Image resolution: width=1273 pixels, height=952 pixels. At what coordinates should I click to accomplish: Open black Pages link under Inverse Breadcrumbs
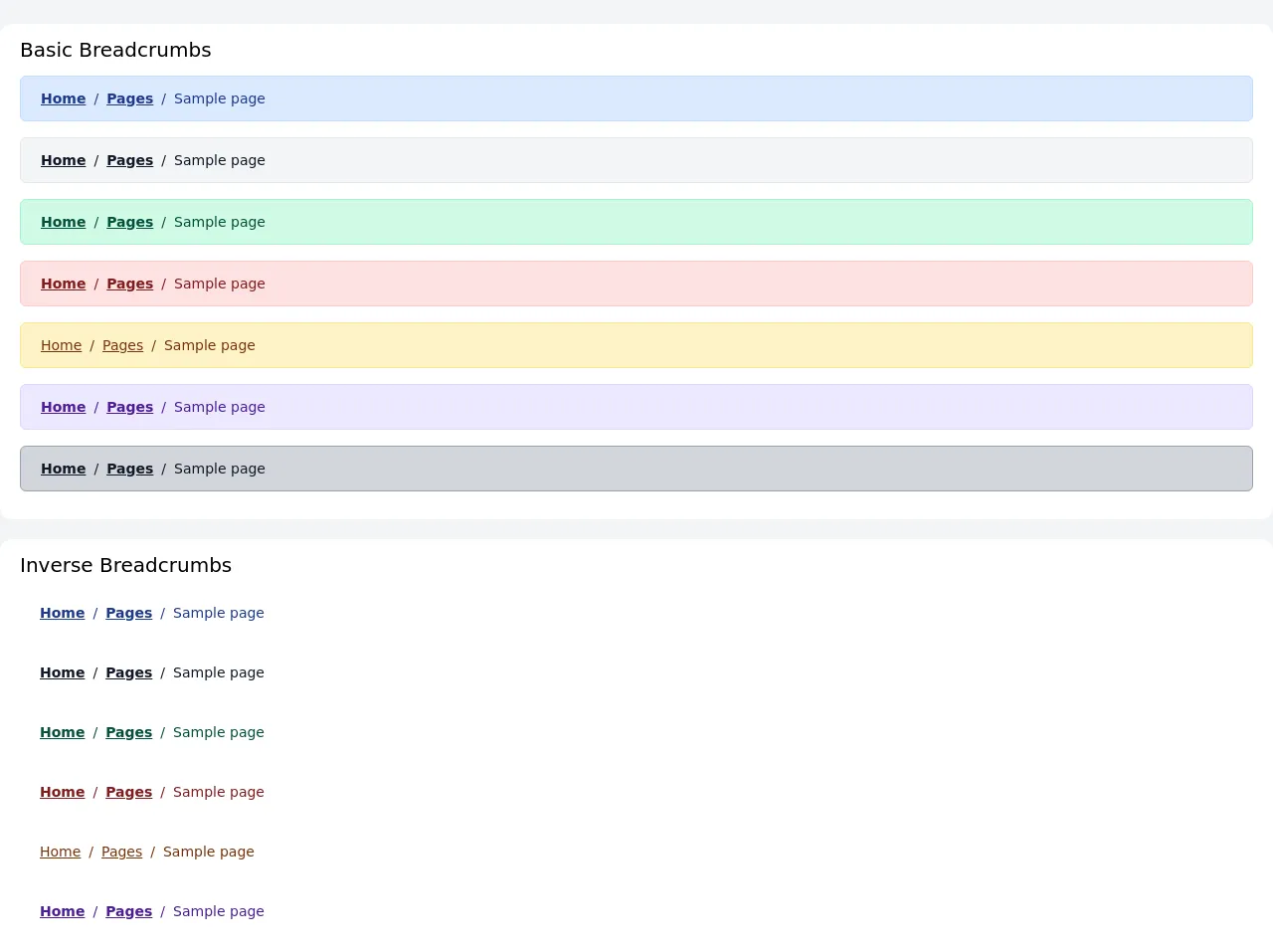click(128, 672)
